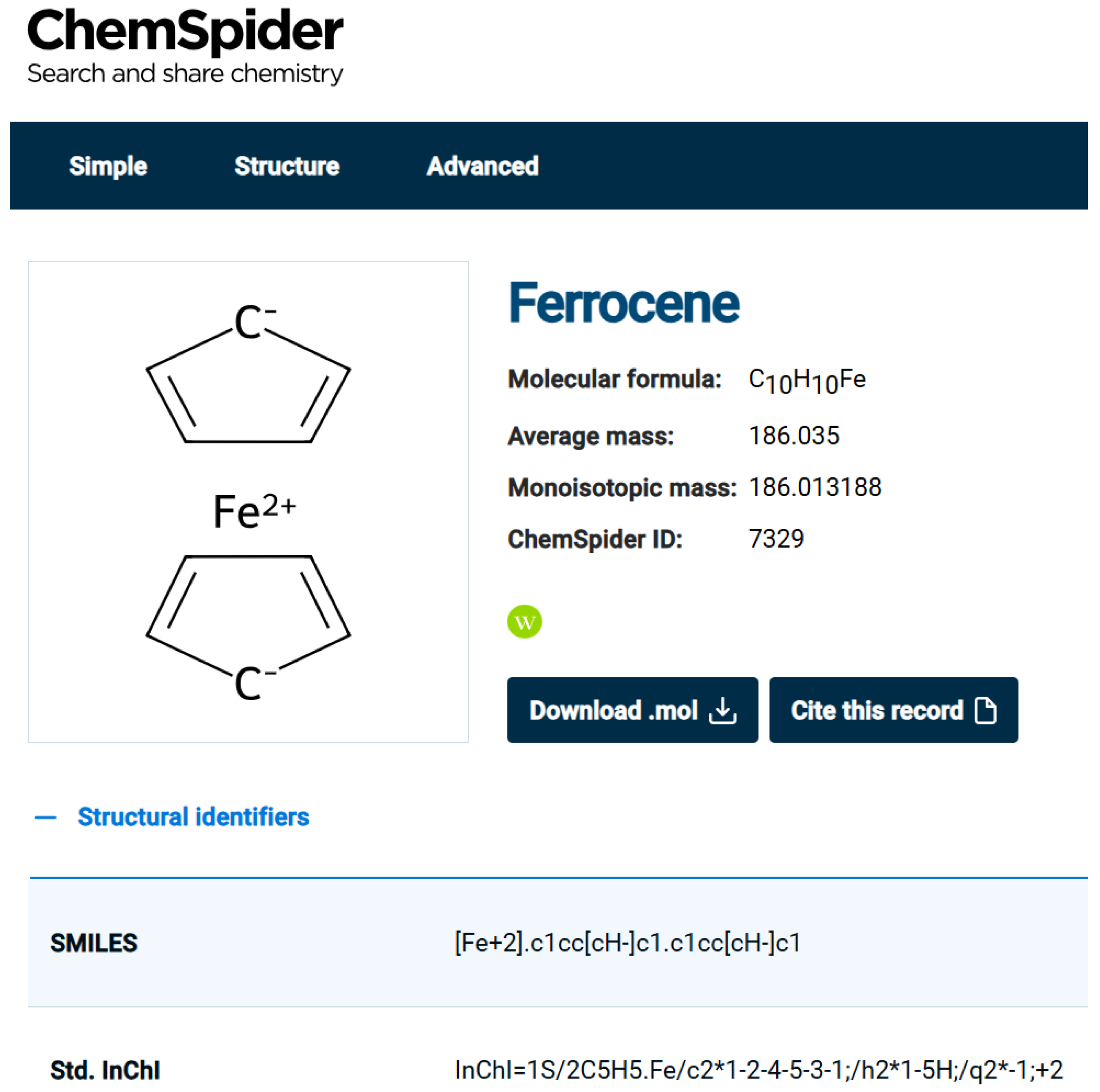Collapse the Structural identifiers section

click(193, 817)
